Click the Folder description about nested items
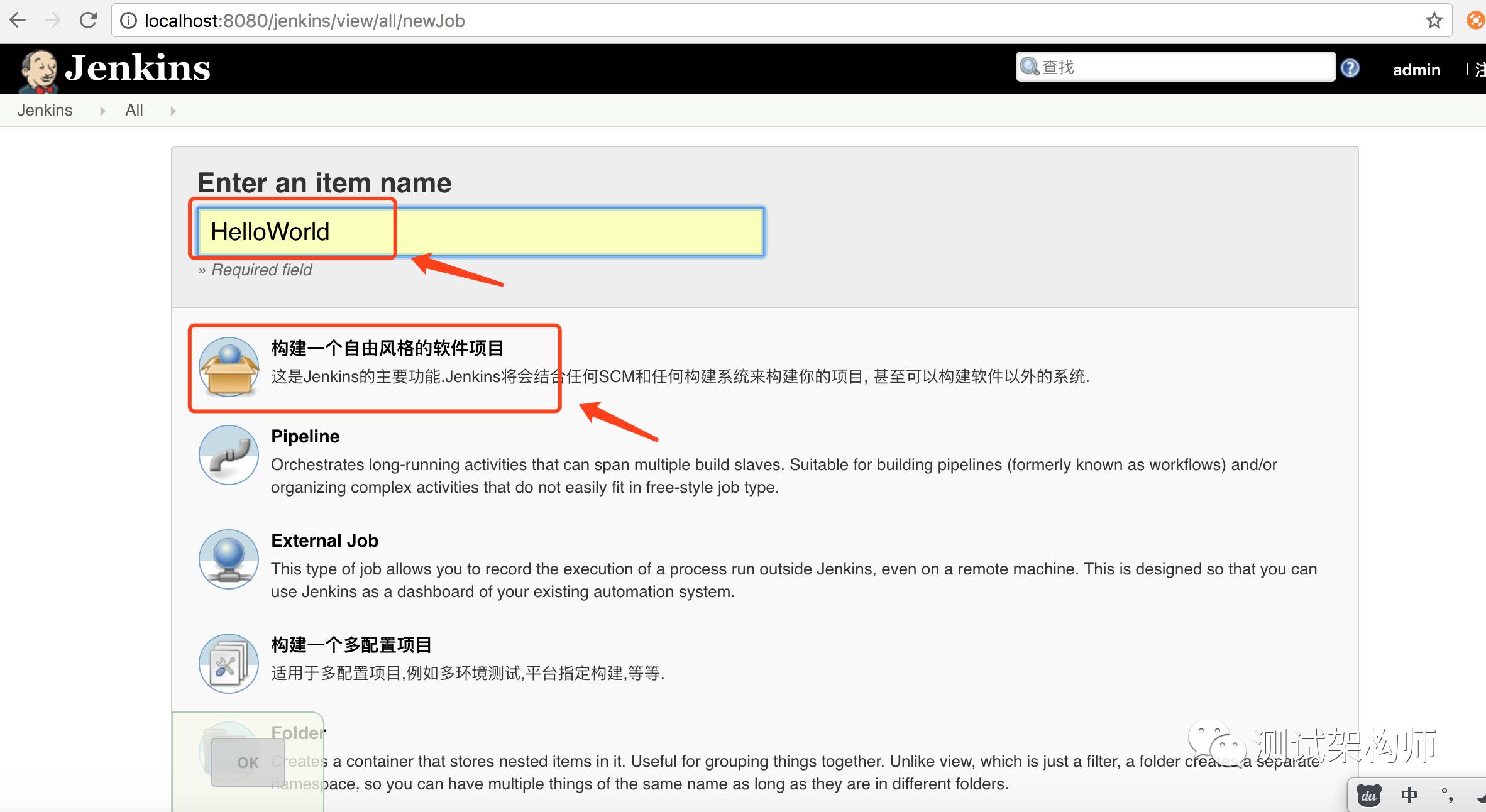1486x812 pixels. 795,772
